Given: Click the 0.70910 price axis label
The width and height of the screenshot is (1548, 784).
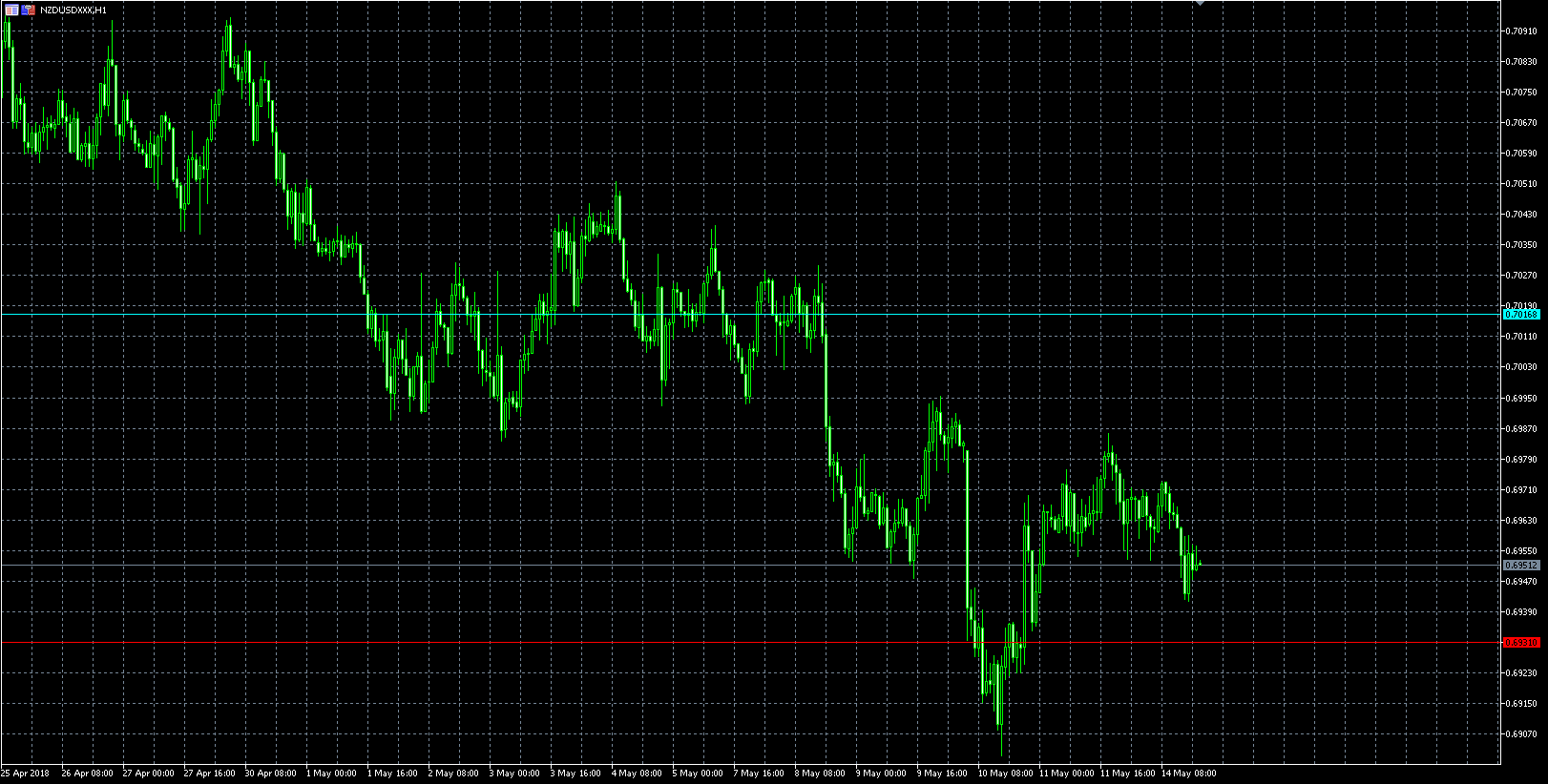Looking at the screenshot, I should [x=1521, y=31].
